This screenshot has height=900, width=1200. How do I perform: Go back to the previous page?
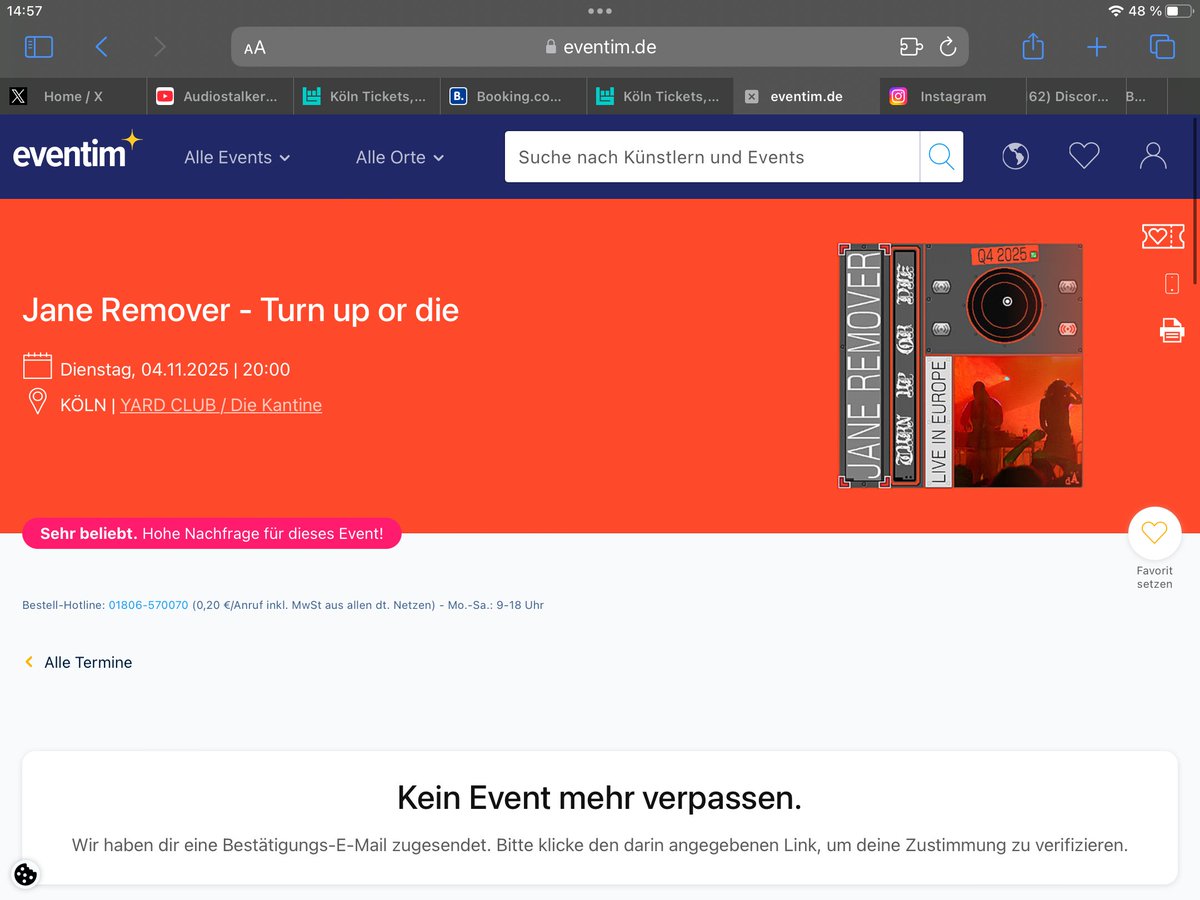(101, 47)
